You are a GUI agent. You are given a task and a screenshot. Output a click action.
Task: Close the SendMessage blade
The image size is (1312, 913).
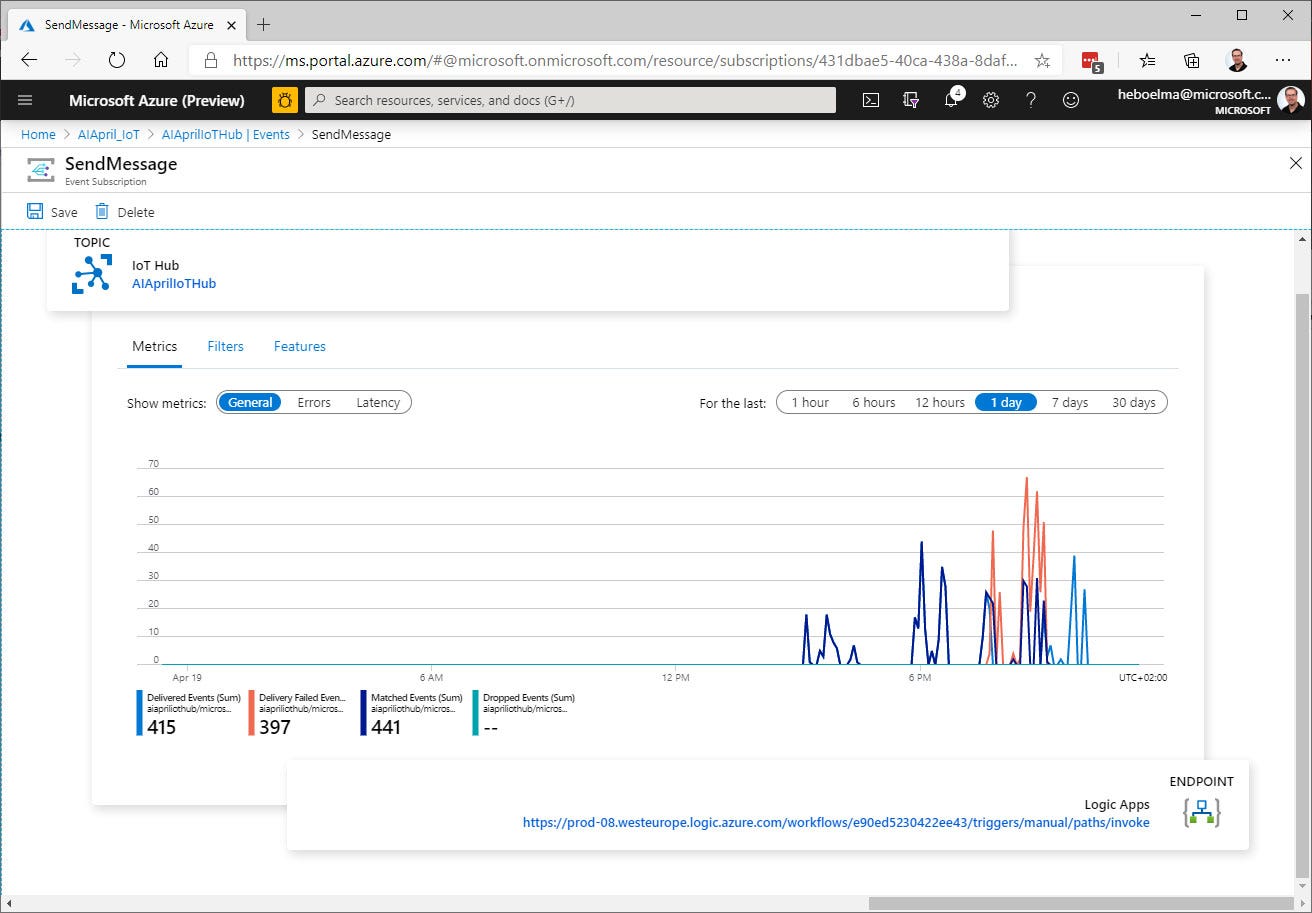[1296, 163]
